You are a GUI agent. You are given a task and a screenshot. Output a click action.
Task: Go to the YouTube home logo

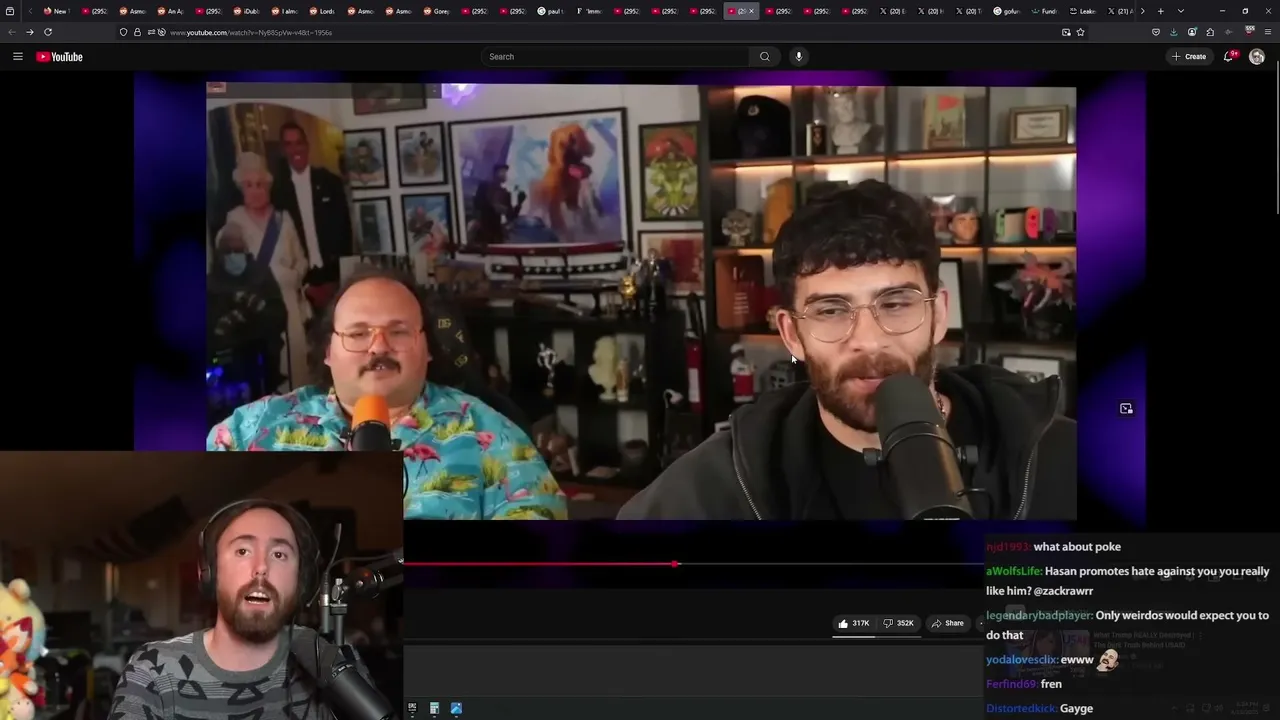click(60, 57)
